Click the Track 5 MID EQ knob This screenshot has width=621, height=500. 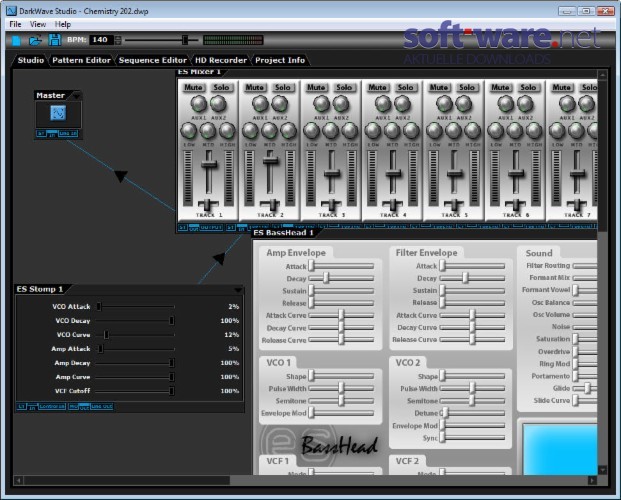(453, 131)
